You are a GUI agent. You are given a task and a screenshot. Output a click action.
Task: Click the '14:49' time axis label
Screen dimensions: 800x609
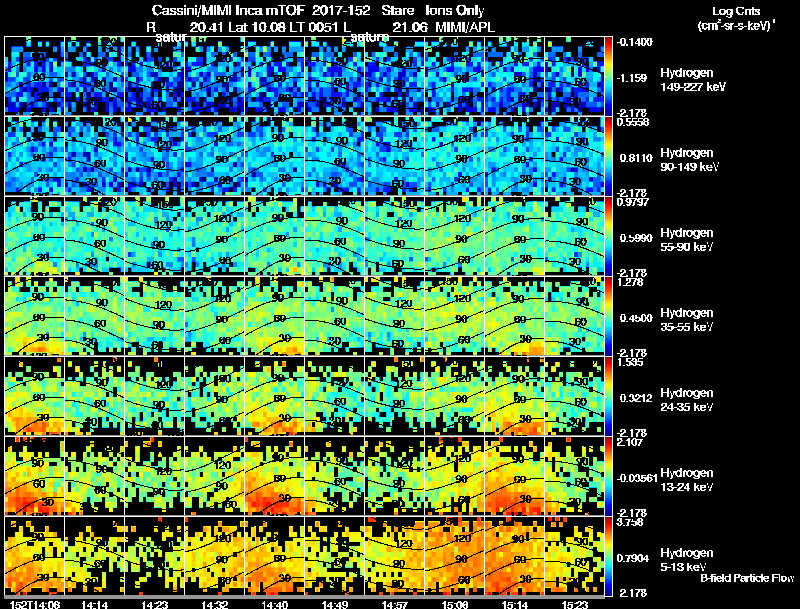[x=335, y=604]
